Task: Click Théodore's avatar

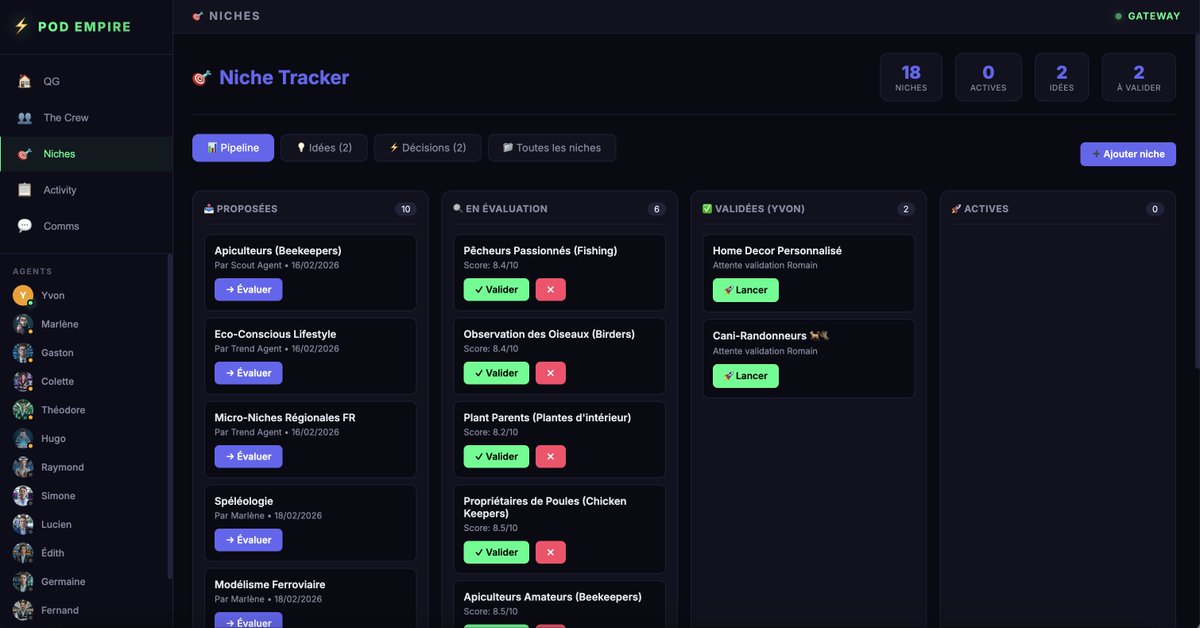Action: click(x=23, y=410)
